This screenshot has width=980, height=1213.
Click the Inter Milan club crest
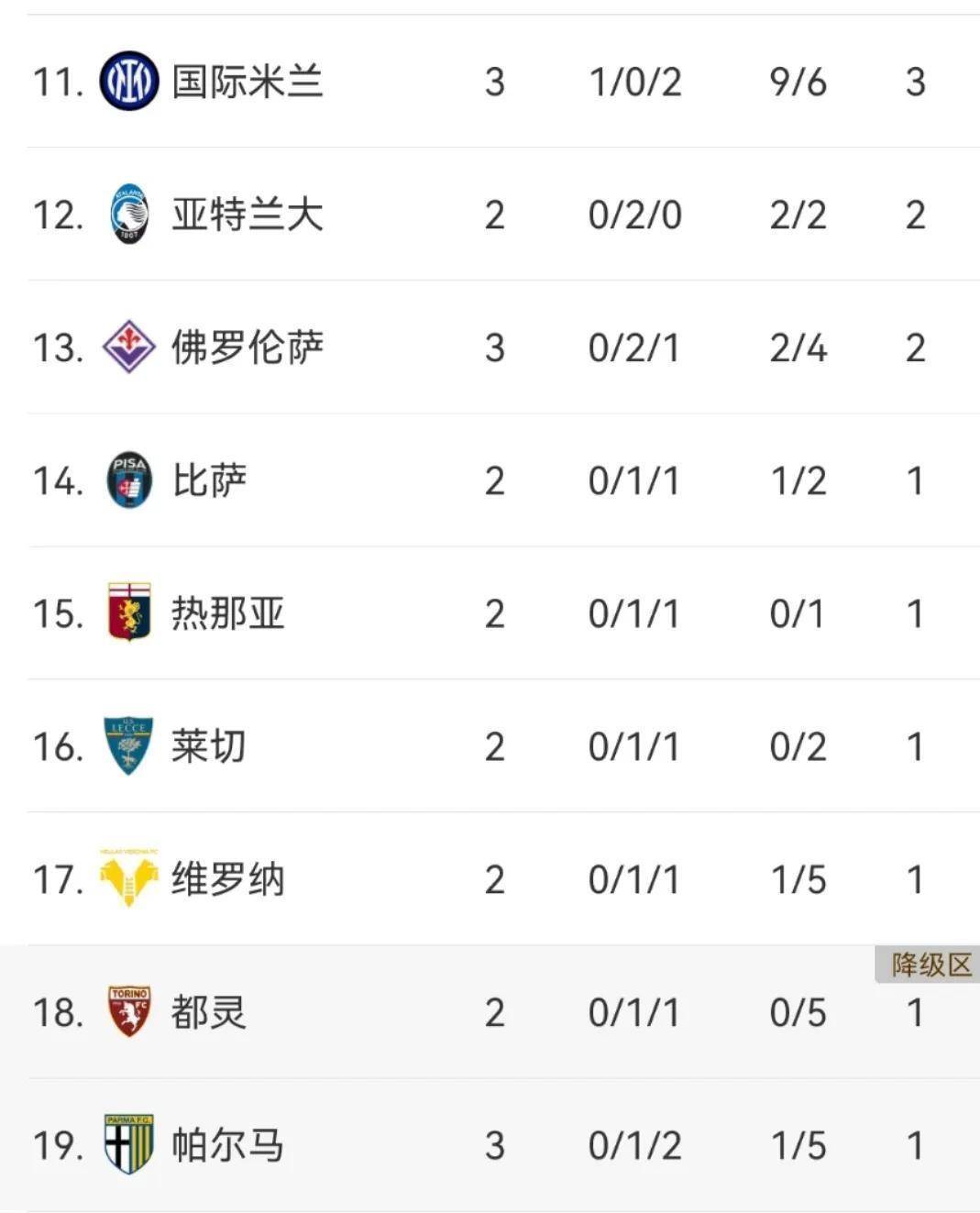(x=128, y=82)
